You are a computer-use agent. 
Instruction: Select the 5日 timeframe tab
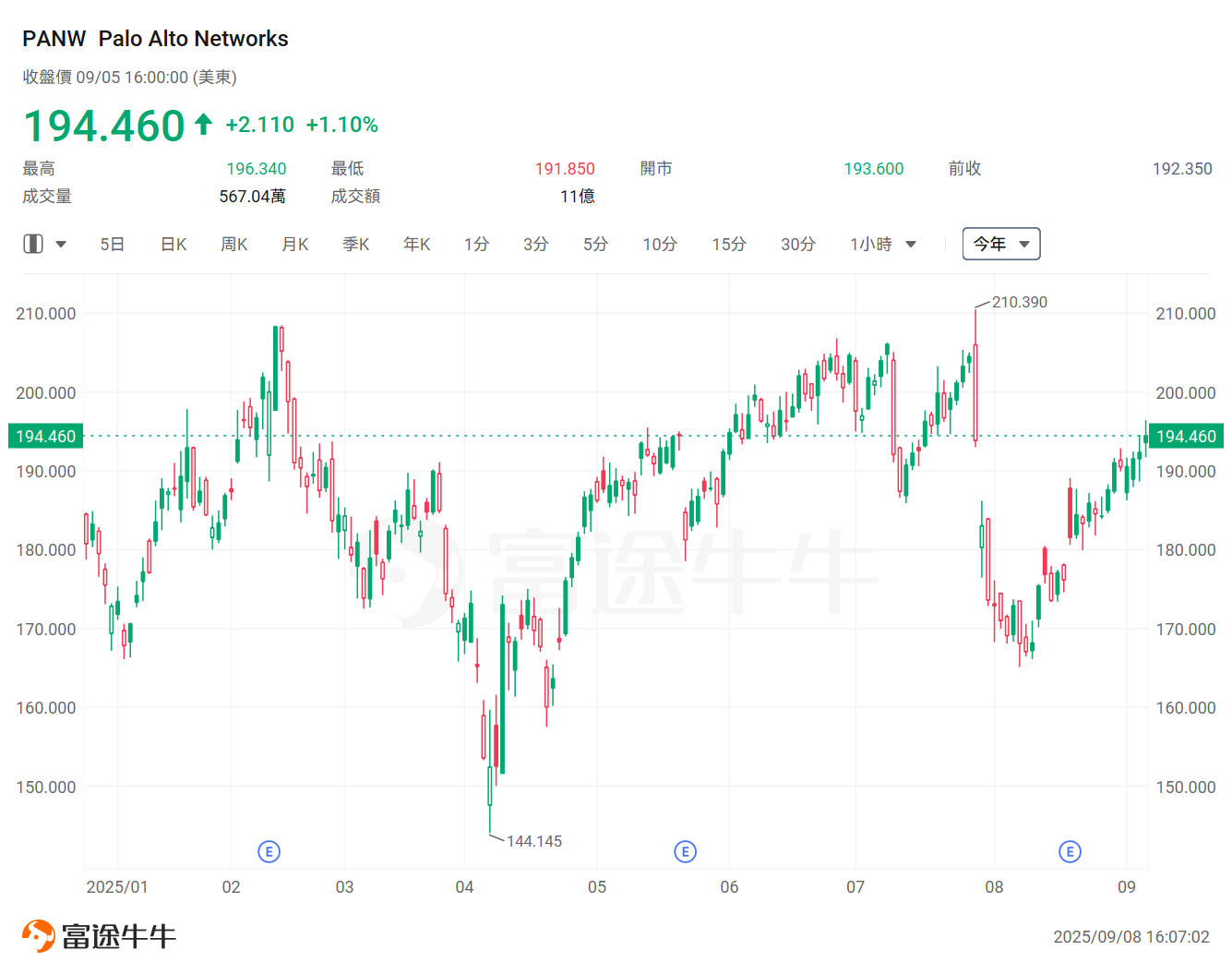click(112, 245)
